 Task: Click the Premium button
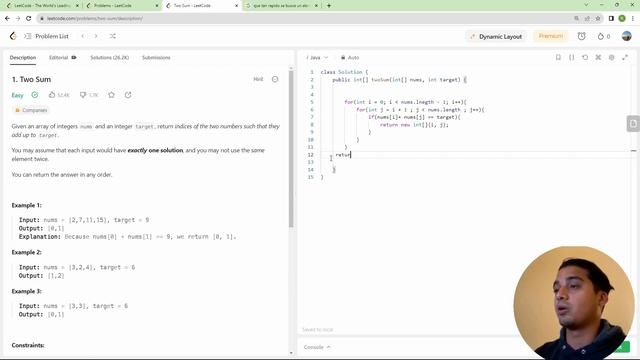pyautogui.click(x=551, y=36)
